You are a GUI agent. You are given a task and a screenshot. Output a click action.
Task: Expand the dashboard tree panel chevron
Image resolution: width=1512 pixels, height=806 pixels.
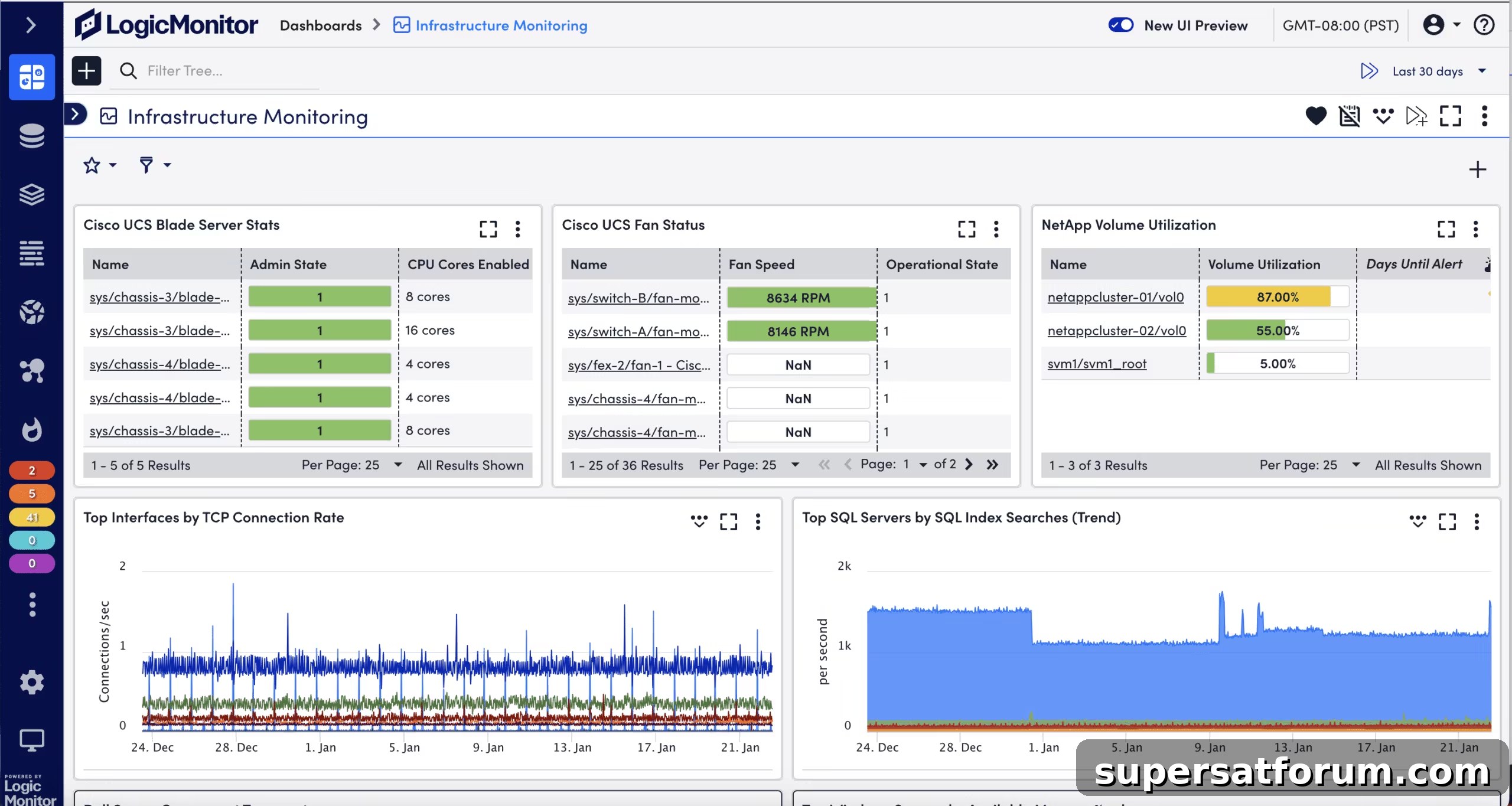75,114
